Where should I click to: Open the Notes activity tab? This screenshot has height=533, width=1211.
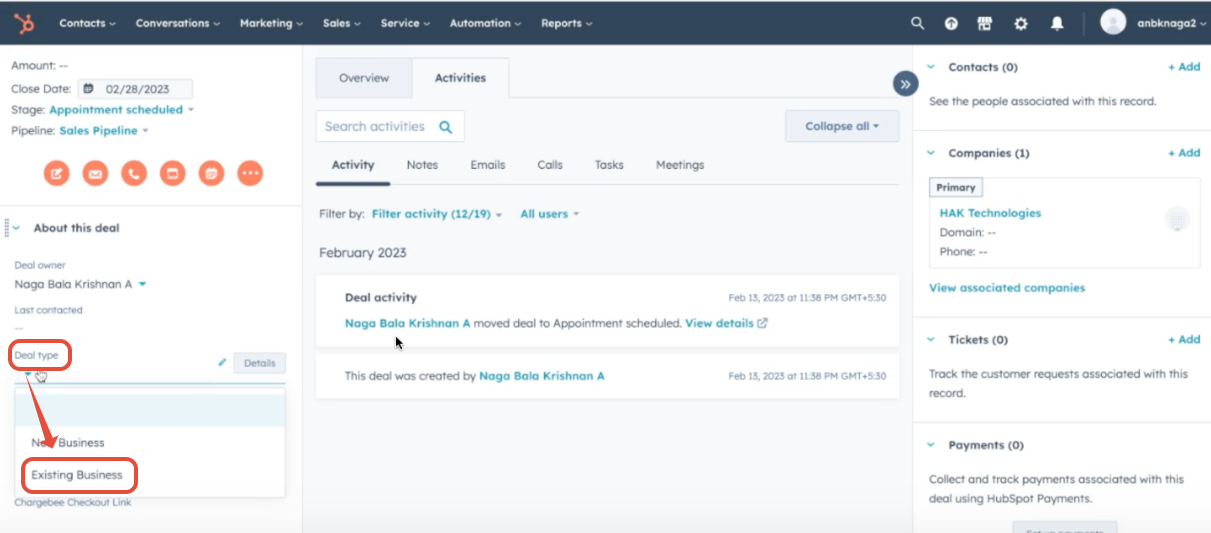422,165
